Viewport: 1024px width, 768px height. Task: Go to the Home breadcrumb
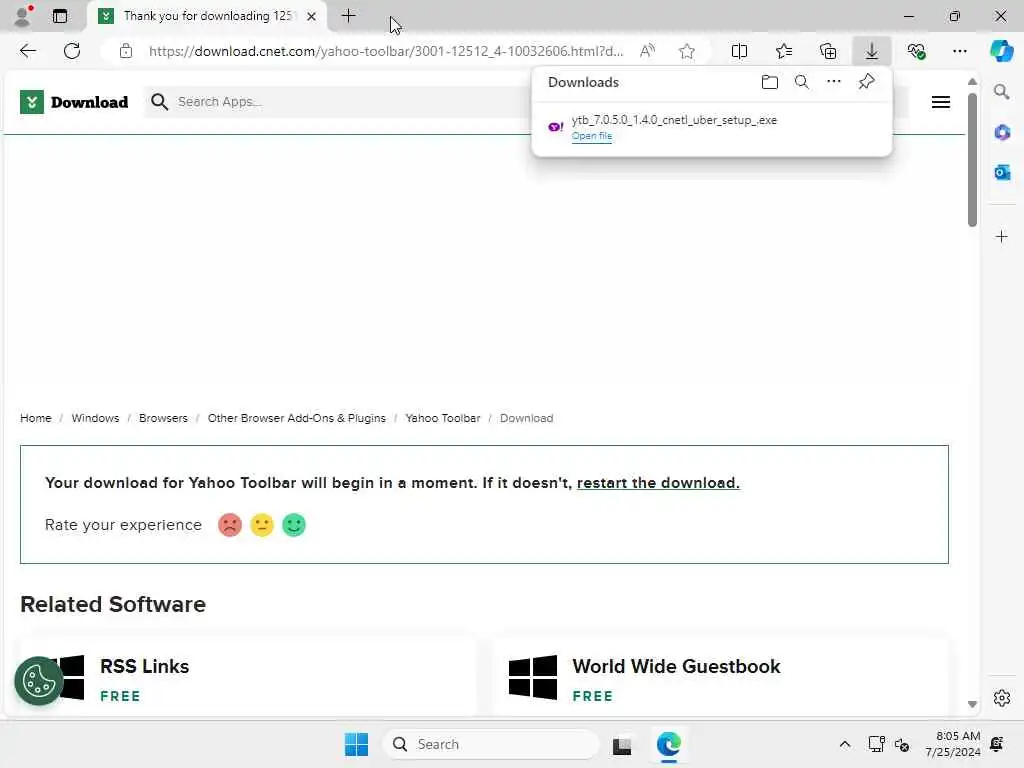pyautogui.click(x=36, y=418)
